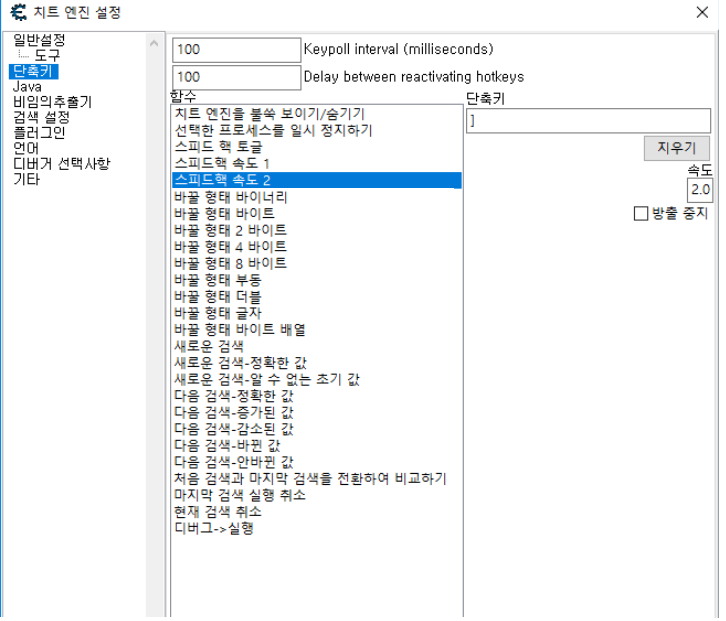Open 기타 settings page
Viewport: 726px width, 621px height.
pos(26,180)
